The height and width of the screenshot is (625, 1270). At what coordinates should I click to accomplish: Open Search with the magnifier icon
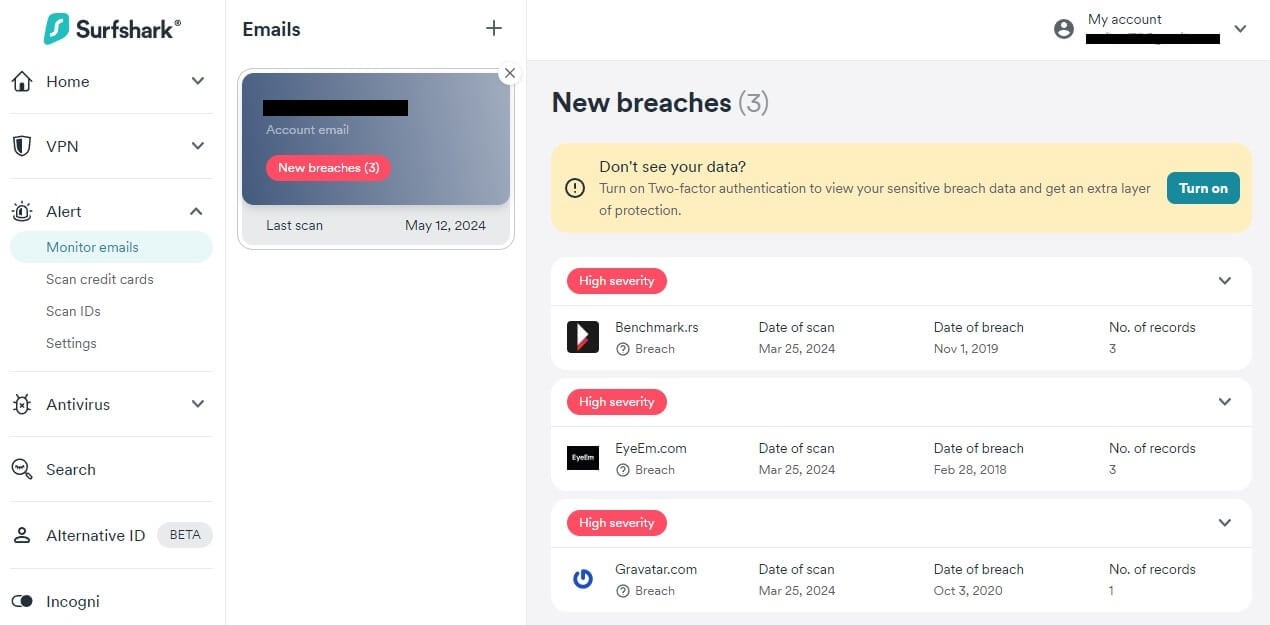(22, 469)
